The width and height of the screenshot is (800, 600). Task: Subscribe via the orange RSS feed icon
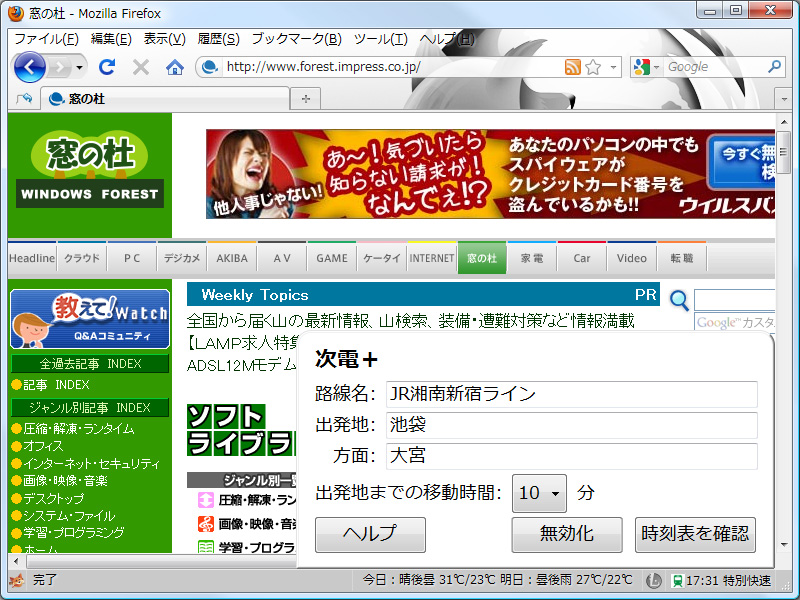(572, 67)
